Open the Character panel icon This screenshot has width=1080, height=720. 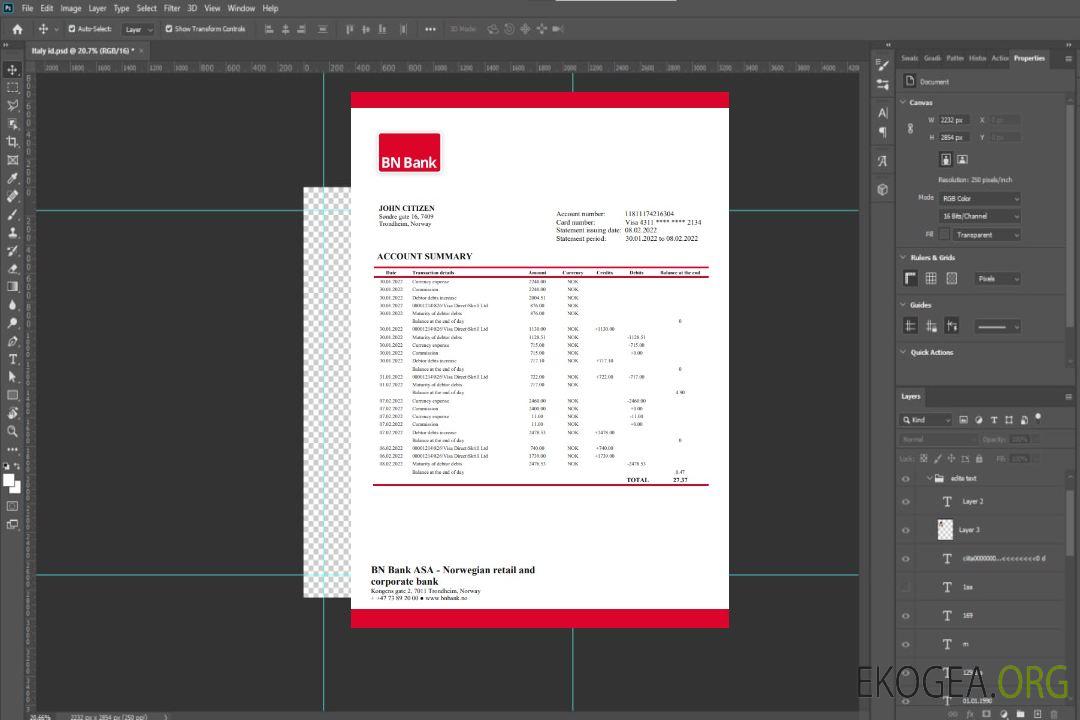pos(883,113)
